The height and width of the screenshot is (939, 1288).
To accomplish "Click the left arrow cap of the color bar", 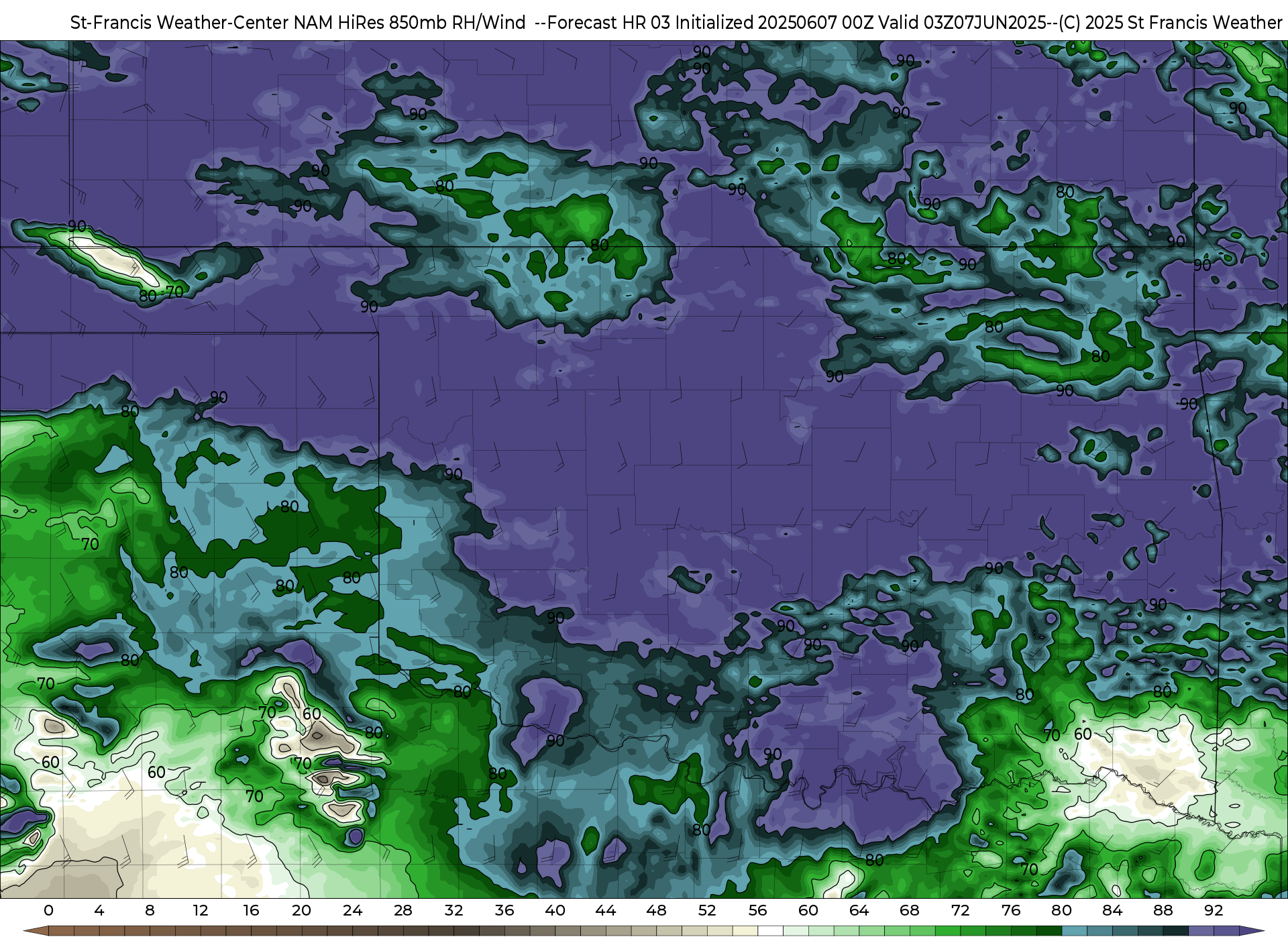I will coord(37,931).
